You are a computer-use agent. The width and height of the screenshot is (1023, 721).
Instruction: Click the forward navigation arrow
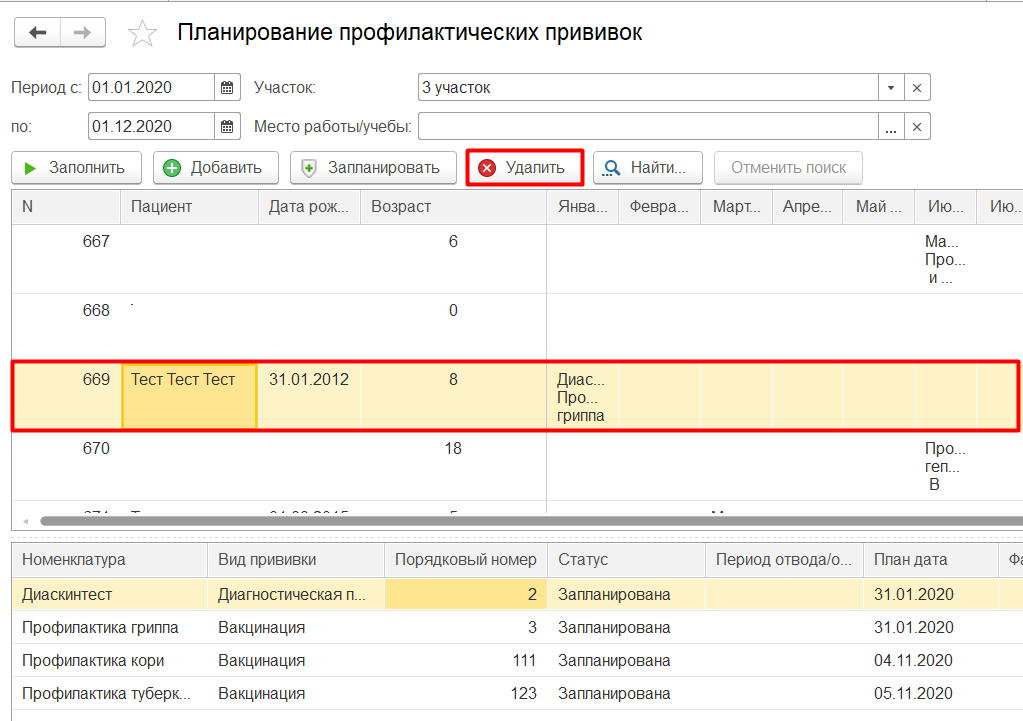point(83,33)
